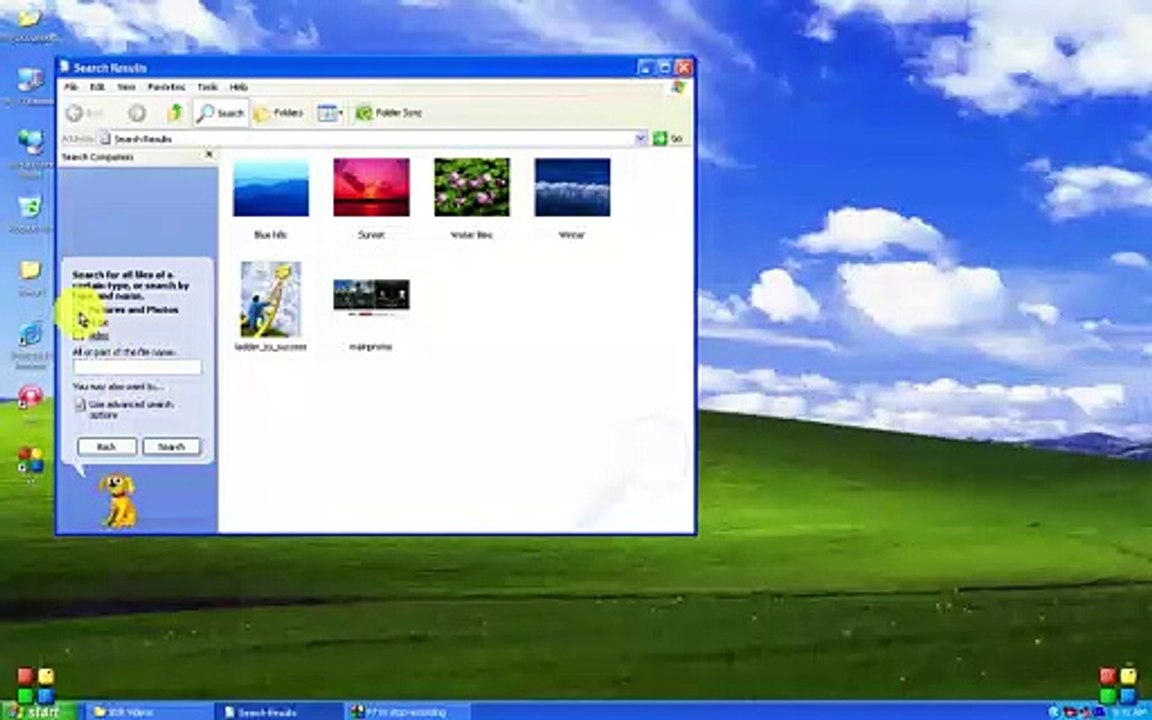Click the four-color squares icon at bottom left
This screenshot has width=1152, height=720.
click(36, 686)
